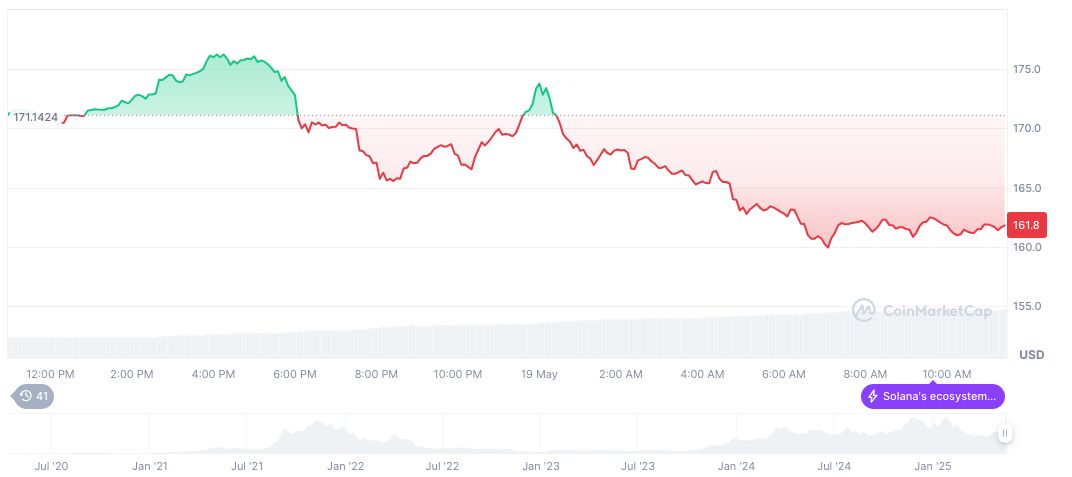Click the 12:00 PM time axis label
The height and width of the screenshot is (477, 1072).
click(x=50, y=374)
